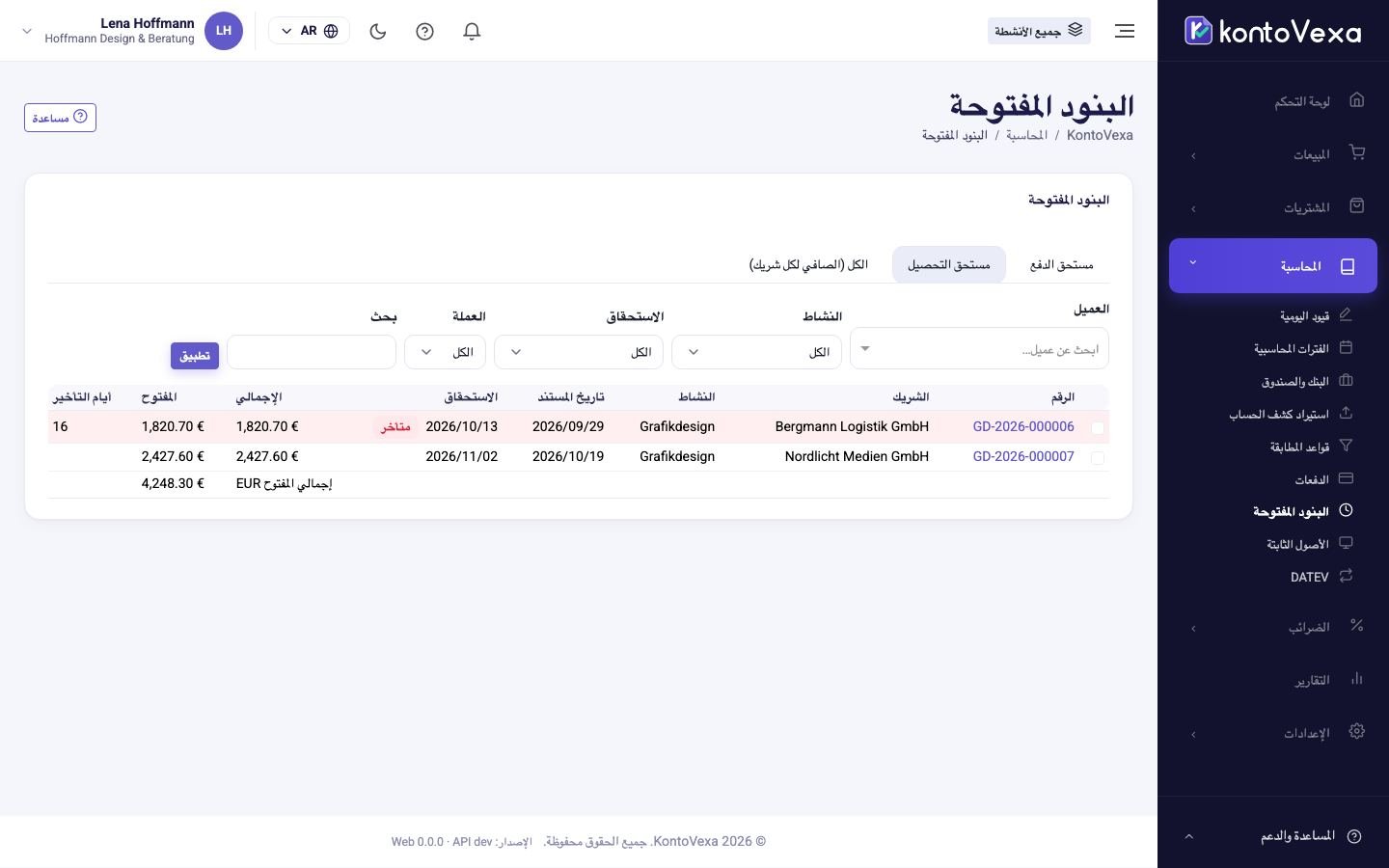1389x868 pixels.
Task: Select checkbox for GD-2026-000006 row
Action: 1097,428
